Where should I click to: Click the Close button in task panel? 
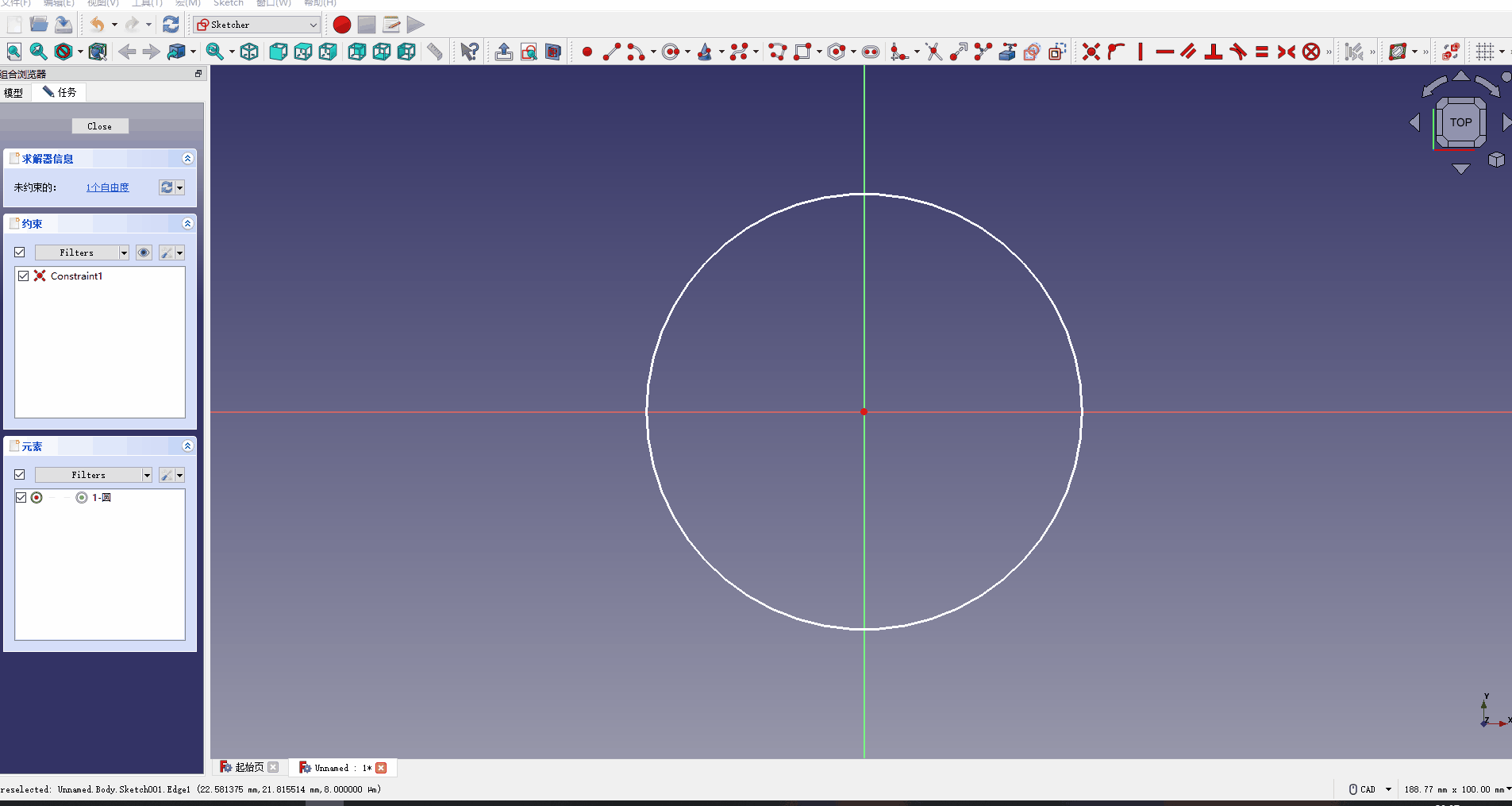(x=100, y=126)
